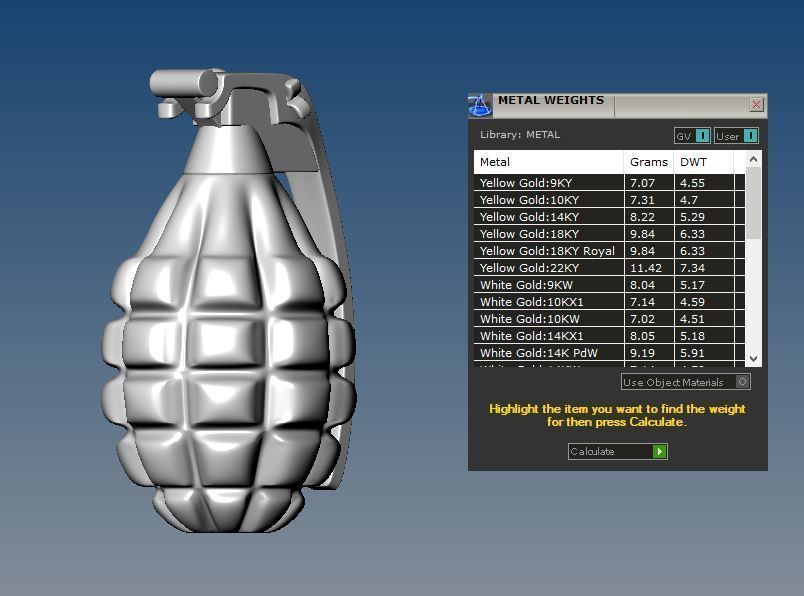Select the Yellow Gold:18KY row
The height and width of the screenshot is (596, 804).
[x=609, y=233]
